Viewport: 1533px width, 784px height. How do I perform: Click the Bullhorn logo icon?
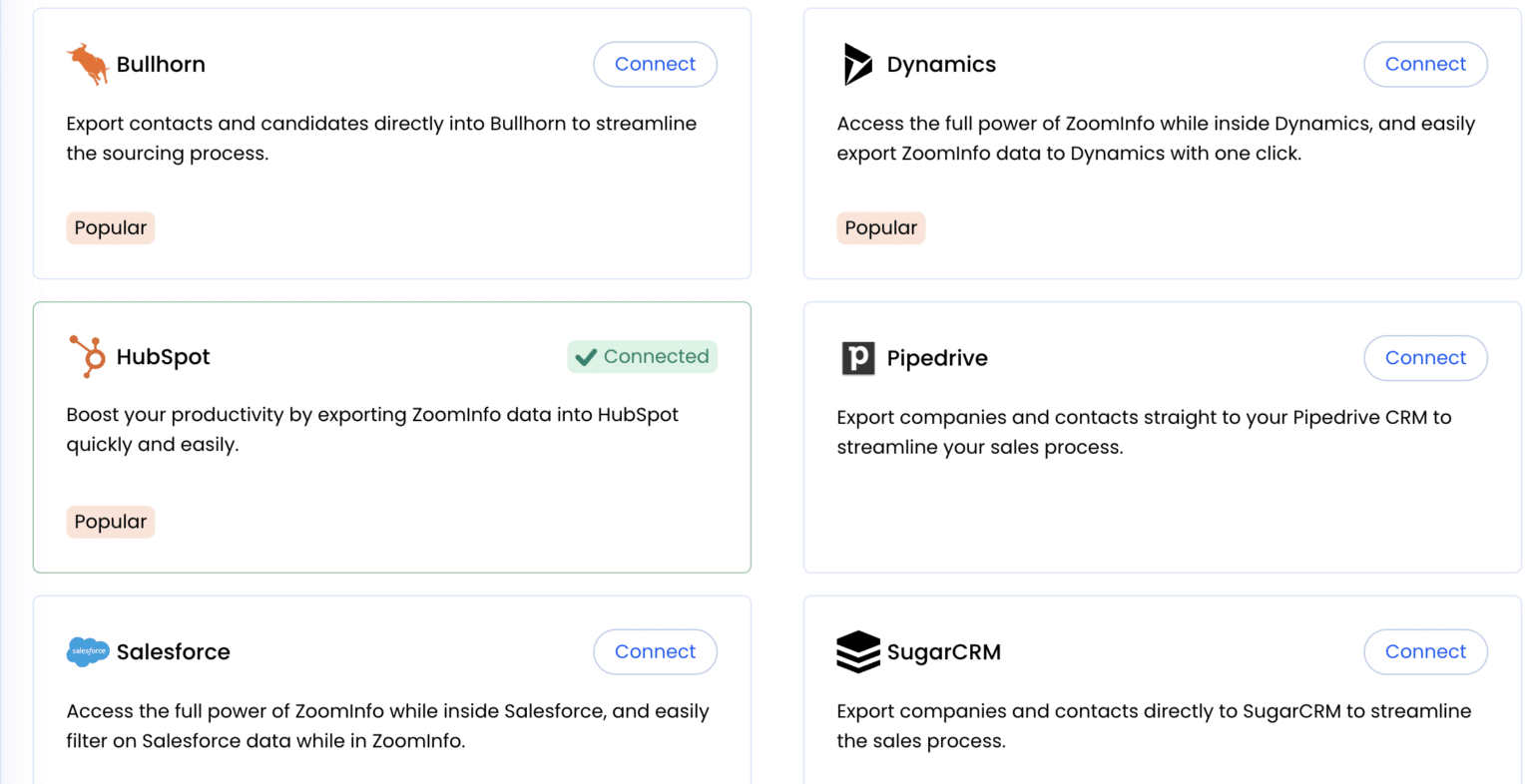coord(88,63)
